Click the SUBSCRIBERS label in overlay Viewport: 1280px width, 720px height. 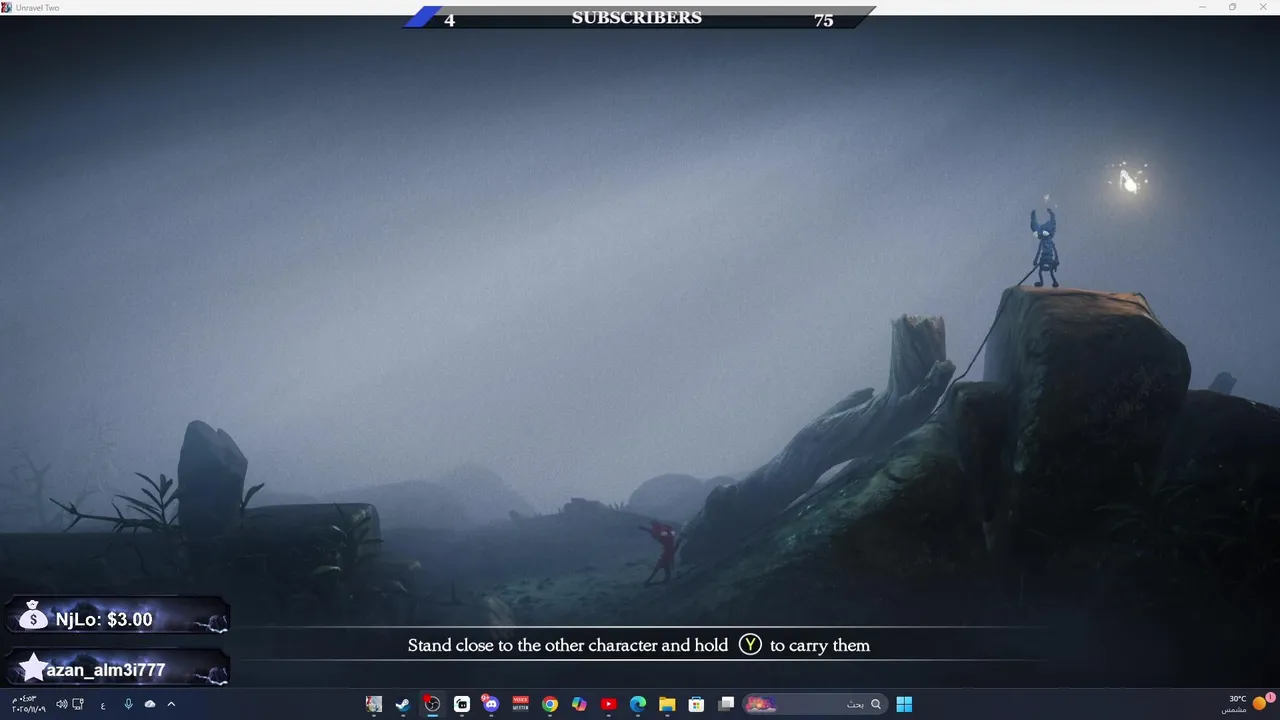pos(637,18)
